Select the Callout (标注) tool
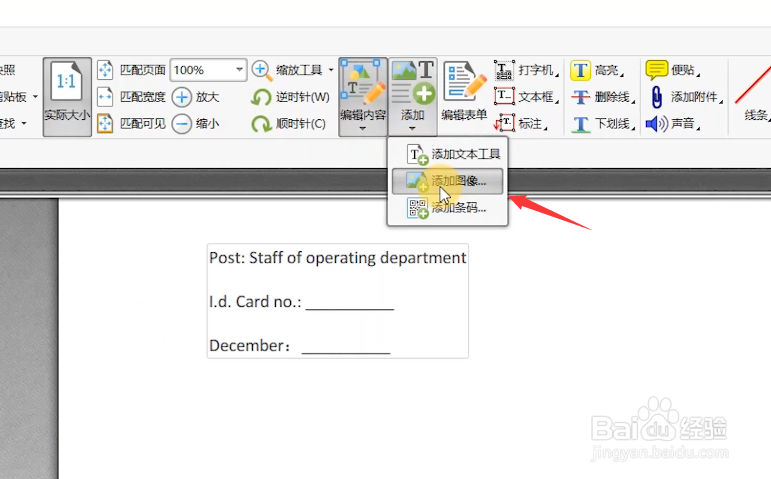This screenshot has width=771, height=479. (x=521, y=123)
